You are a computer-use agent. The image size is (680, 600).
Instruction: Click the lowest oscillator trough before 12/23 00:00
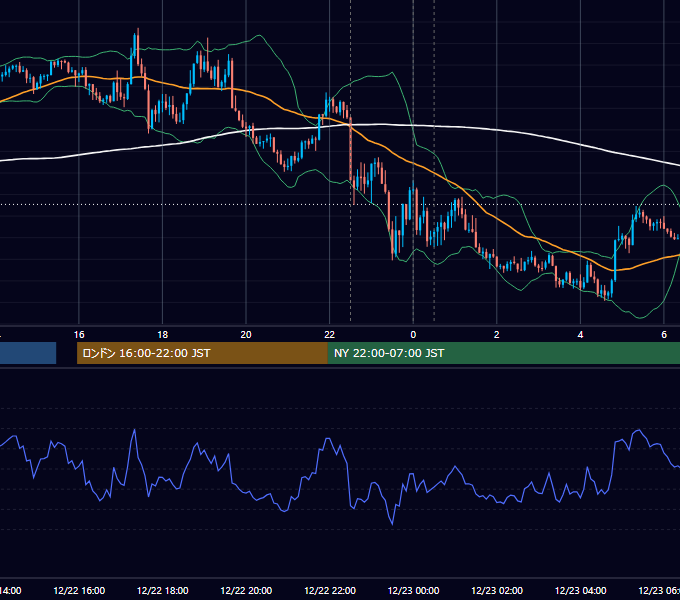click(392, 523)
